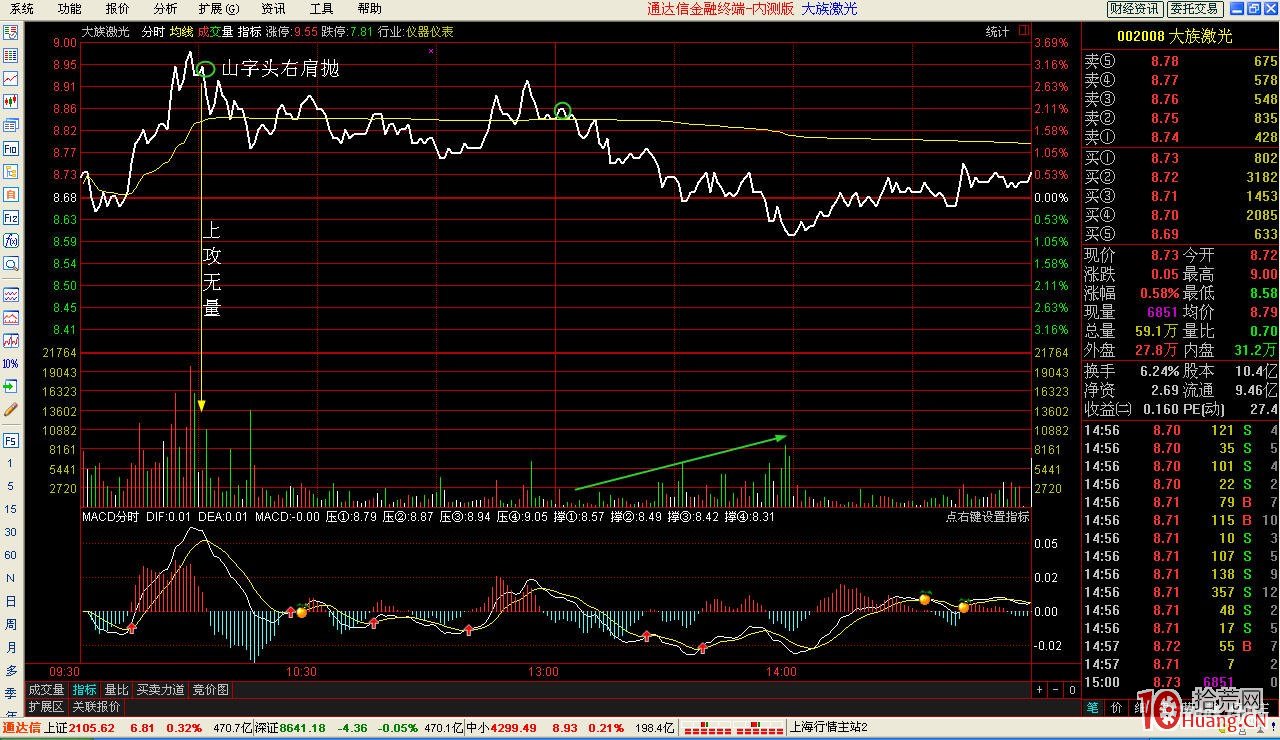Image resolution: width=1280 pixels, height=740 pixels.
Task: Switch to the 30-minute period
Action: [11, 533]
